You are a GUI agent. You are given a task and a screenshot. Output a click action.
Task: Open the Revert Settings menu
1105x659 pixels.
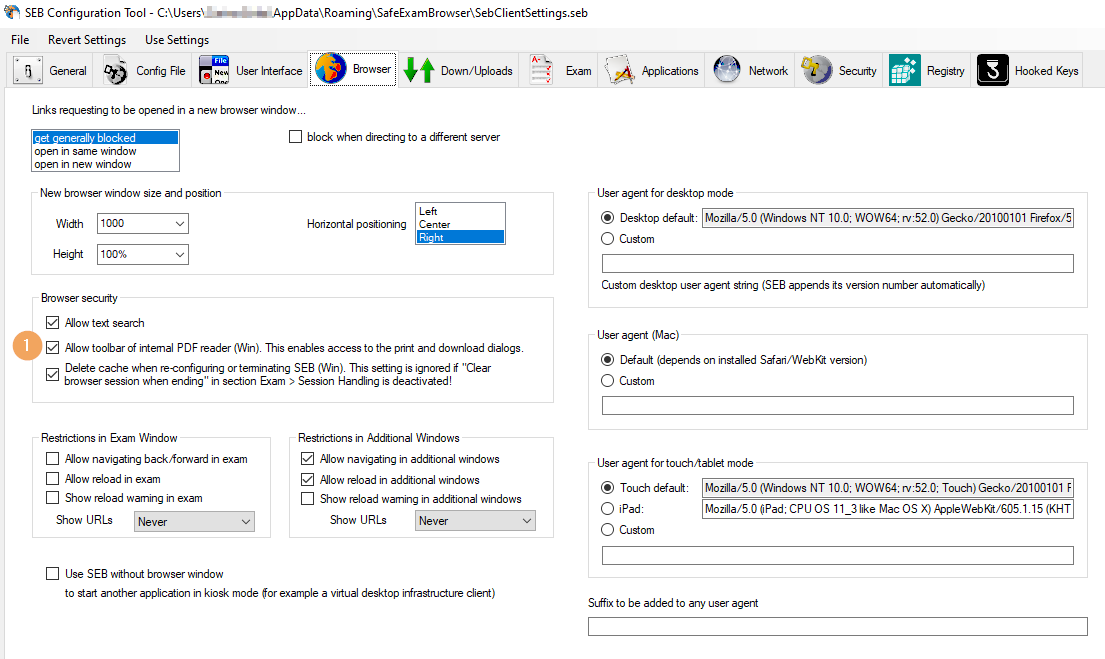tap(87, 40)
